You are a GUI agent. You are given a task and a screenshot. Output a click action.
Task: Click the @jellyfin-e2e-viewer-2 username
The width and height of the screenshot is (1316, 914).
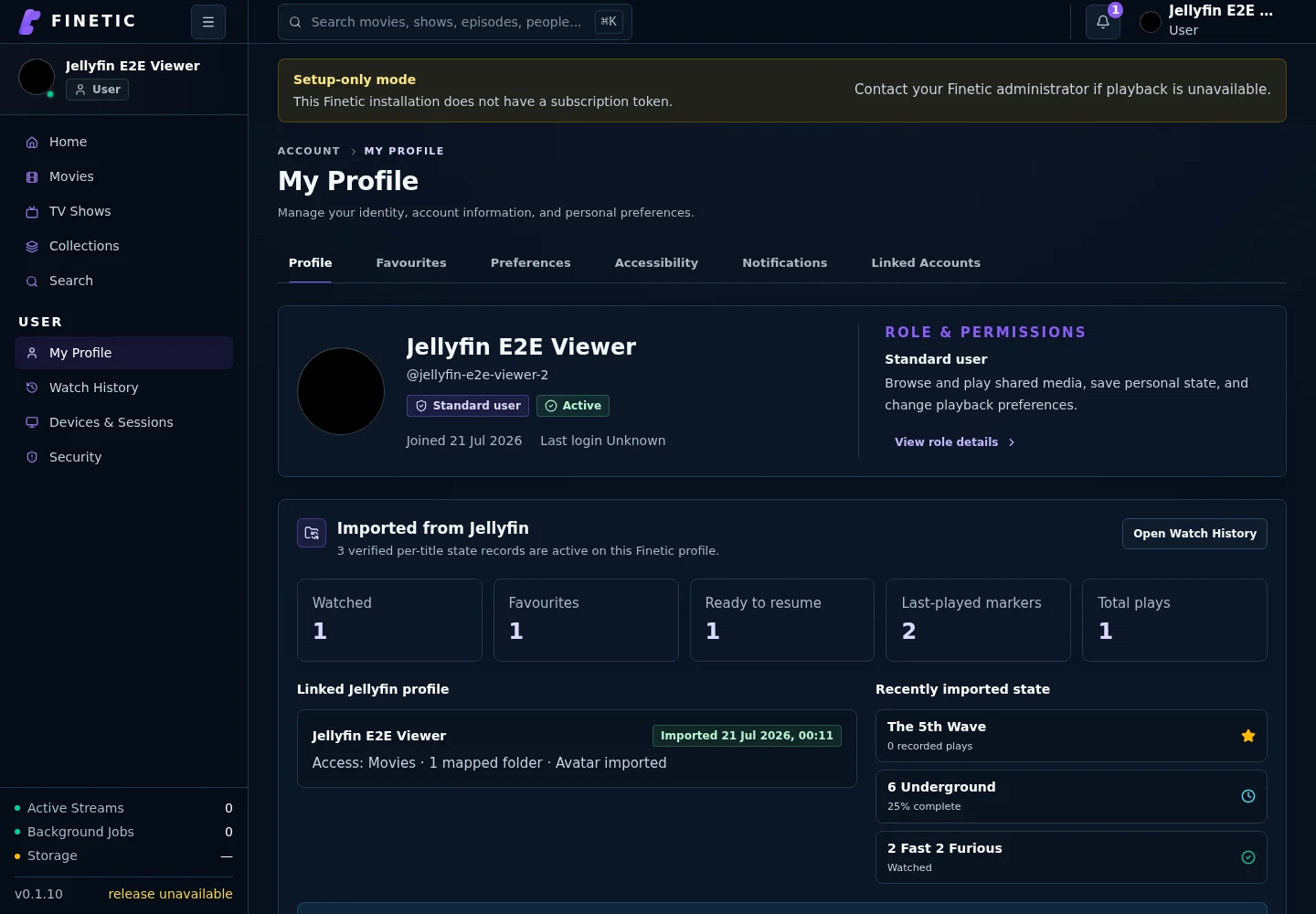pos(477,375)
